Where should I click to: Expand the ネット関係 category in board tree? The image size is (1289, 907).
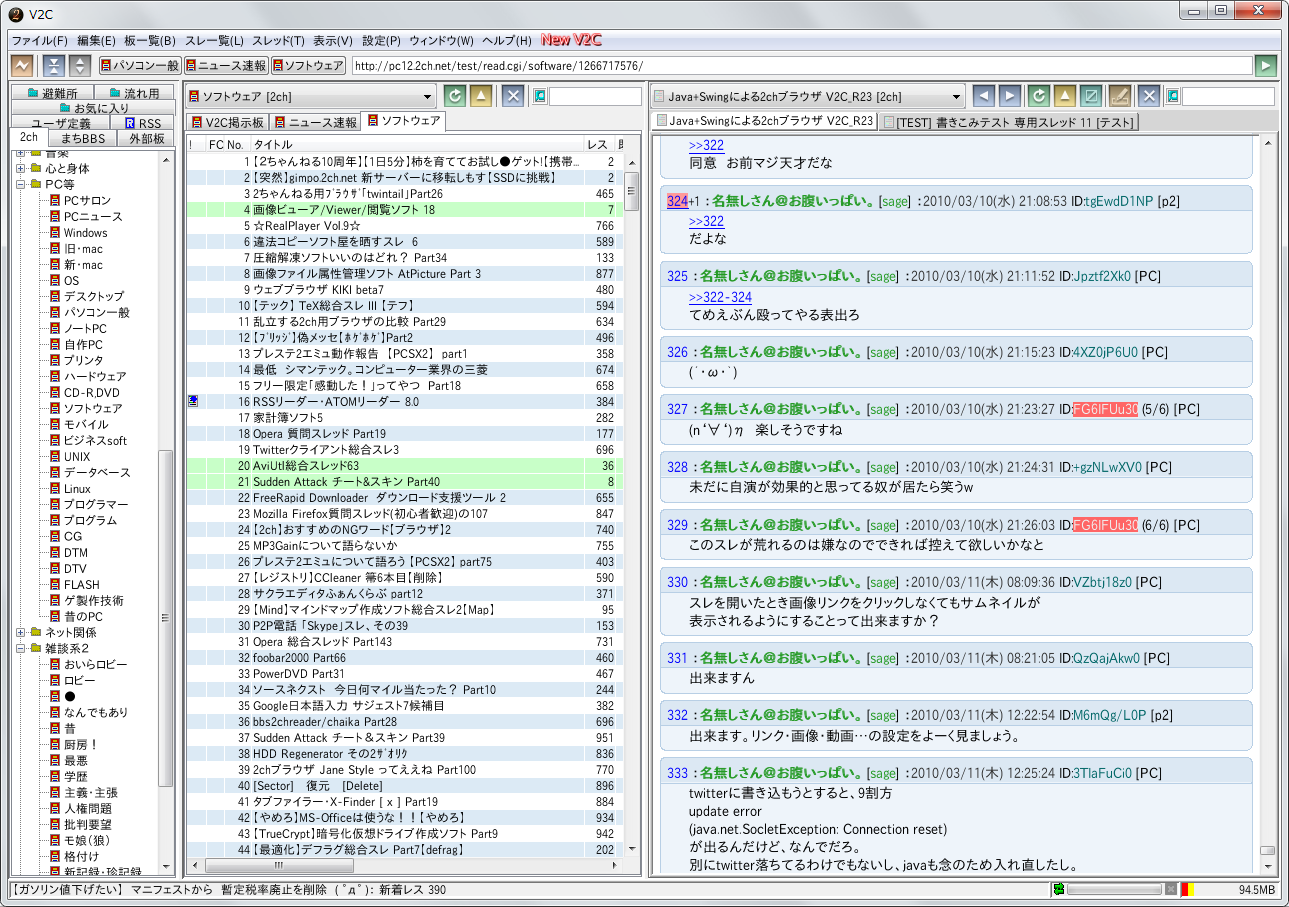21,632
